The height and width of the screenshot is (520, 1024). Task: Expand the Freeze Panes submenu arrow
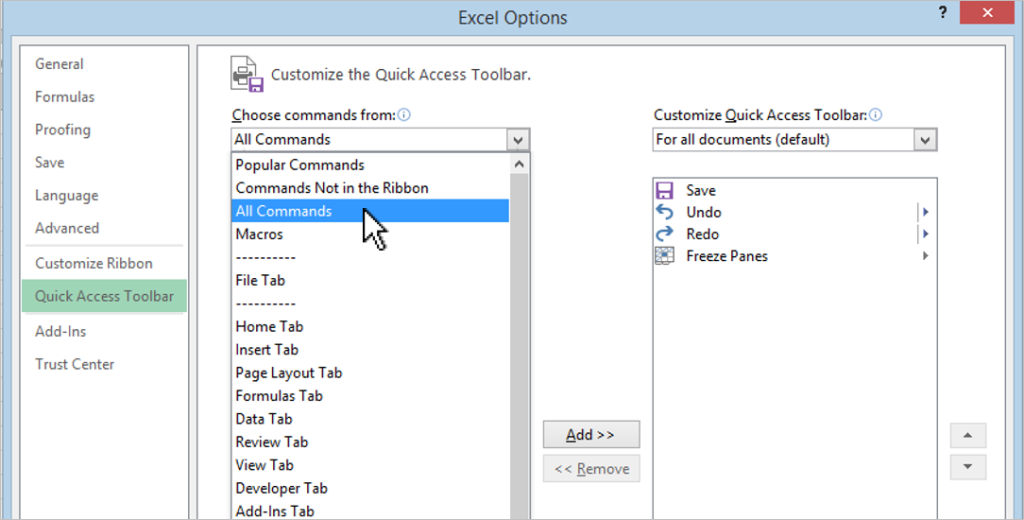click(x=925, y=256)
